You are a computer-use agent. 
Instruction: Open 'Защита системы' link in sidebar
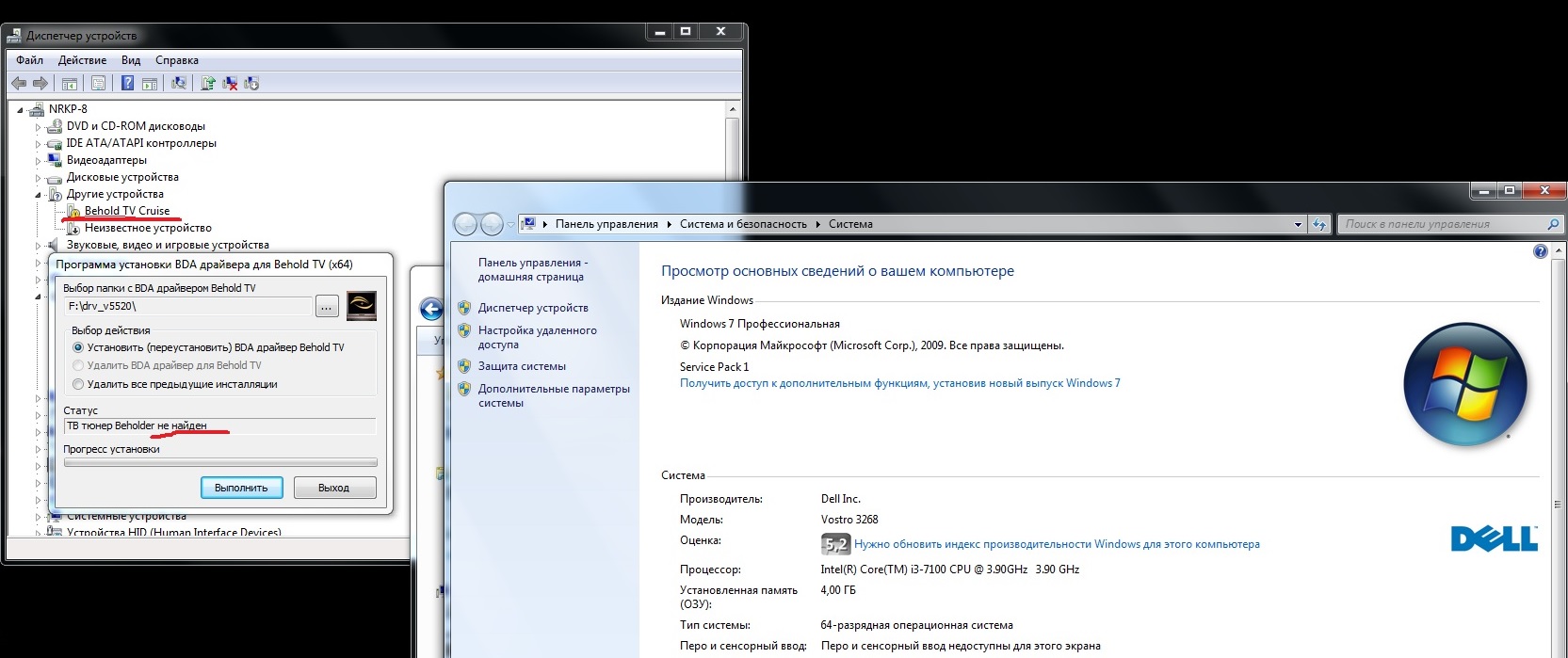point(522,366)
